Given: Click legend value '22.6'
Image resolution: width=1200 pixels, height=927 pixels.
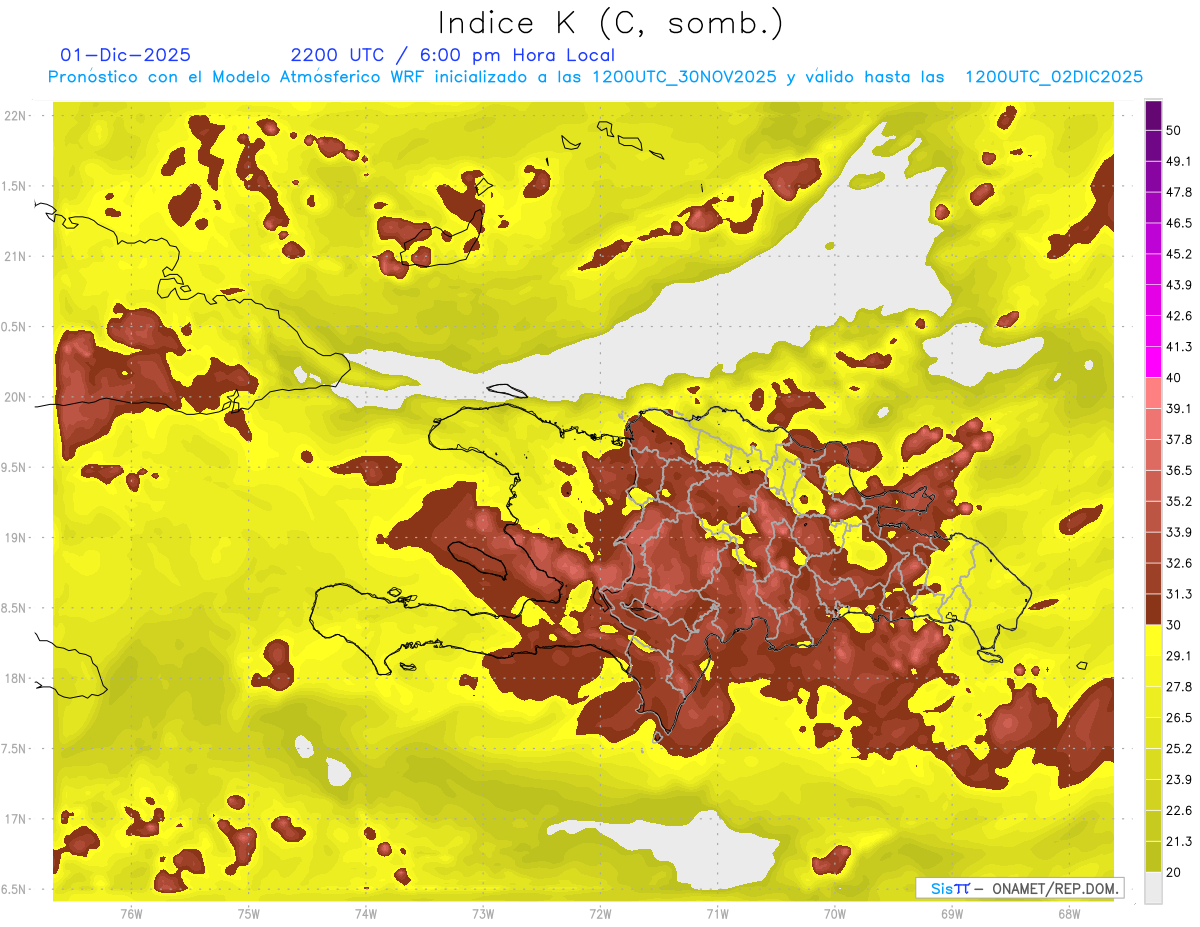Looking at the screenshot, I should (1178, 811).
